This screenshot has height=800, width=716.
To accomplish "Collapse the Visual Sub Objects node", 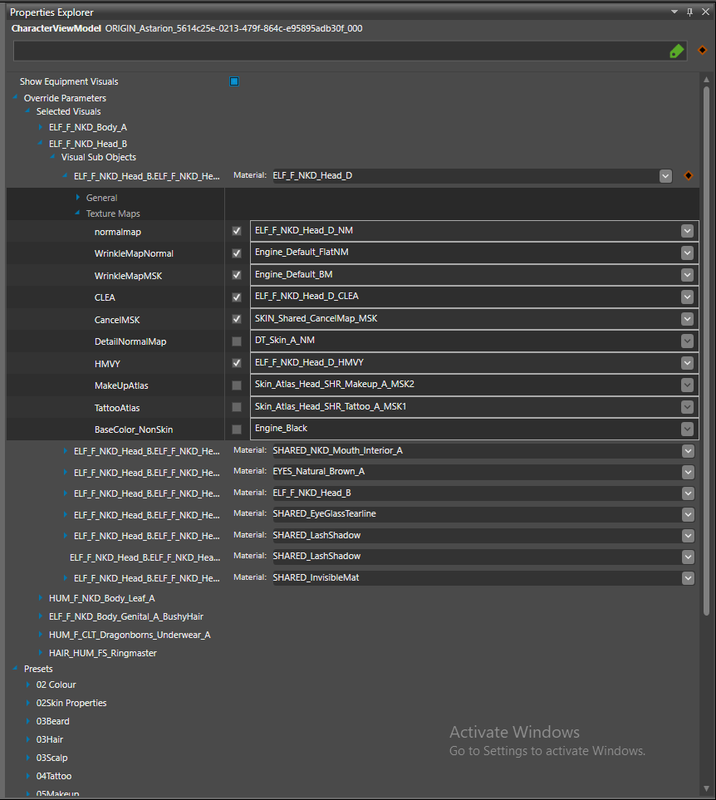I will point(53,157).
